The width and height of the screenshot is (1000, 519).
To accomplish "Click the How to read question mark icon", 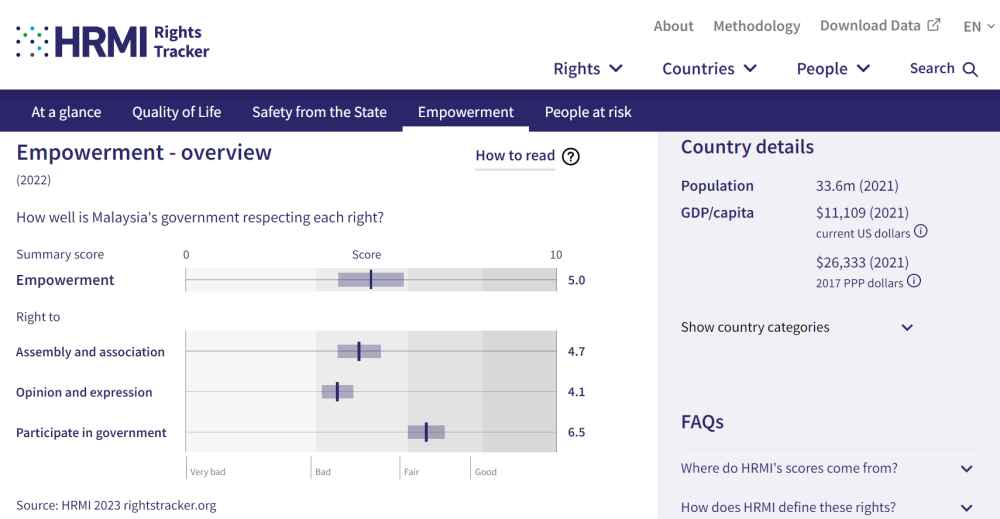I will [x=571, y=156].
